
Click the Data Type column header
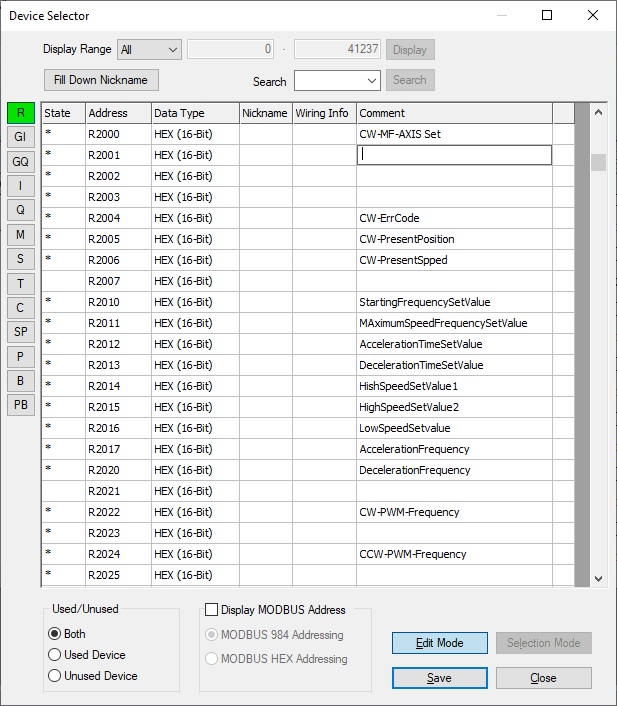[195, 113]
